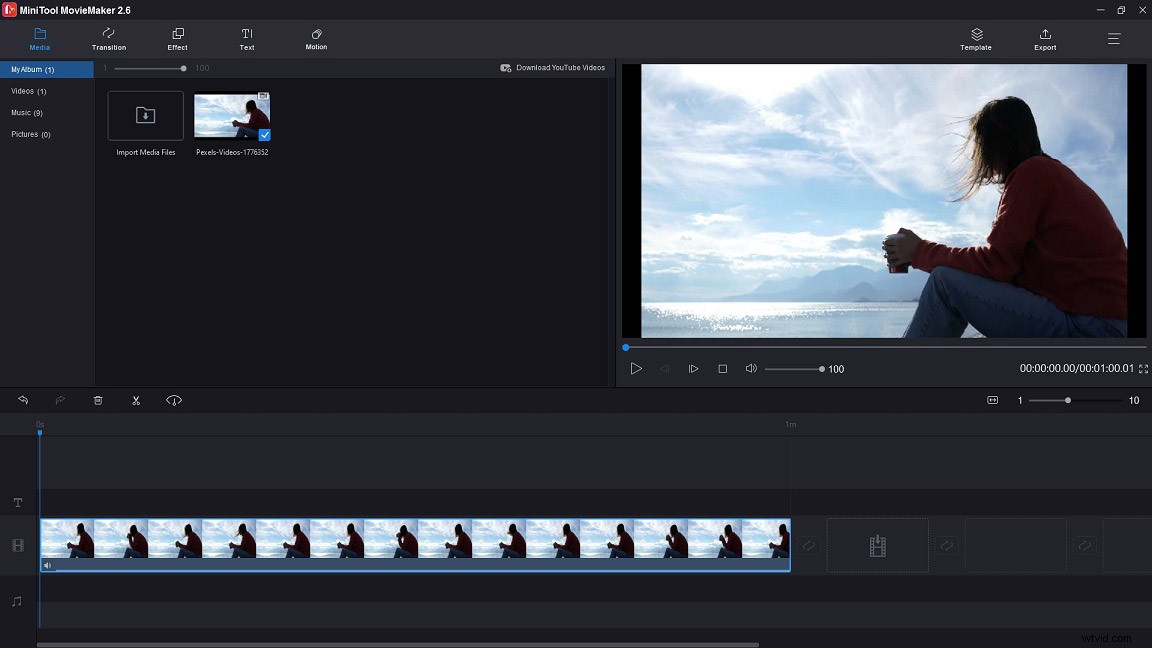Step to next frame in preview
Viewport: 1152px width, 648px height.
(x=693, y=369)
